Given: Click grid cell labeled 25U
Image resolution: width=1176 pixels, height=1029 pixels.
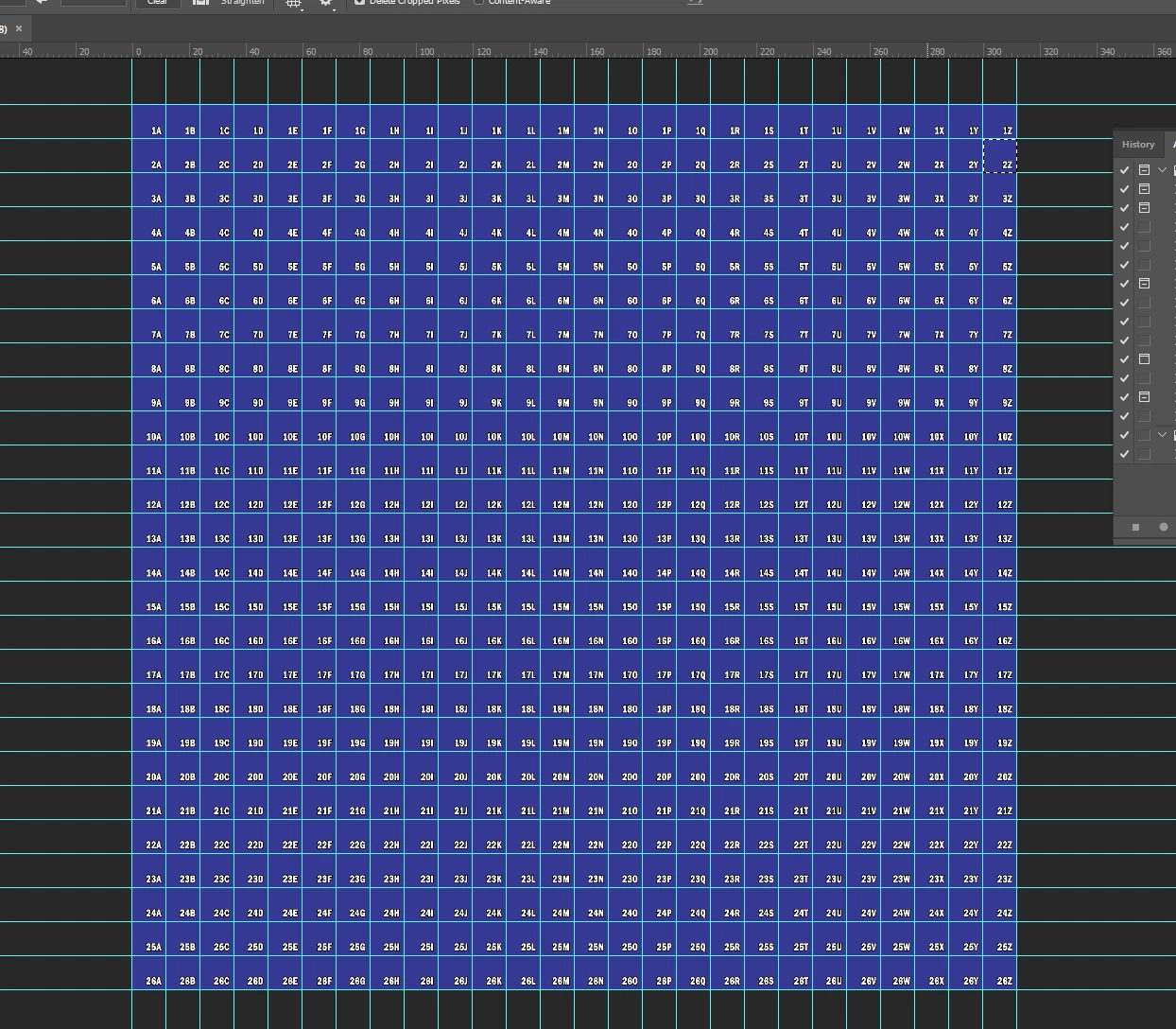Looking at the screenshot, I should pos(830,938).
